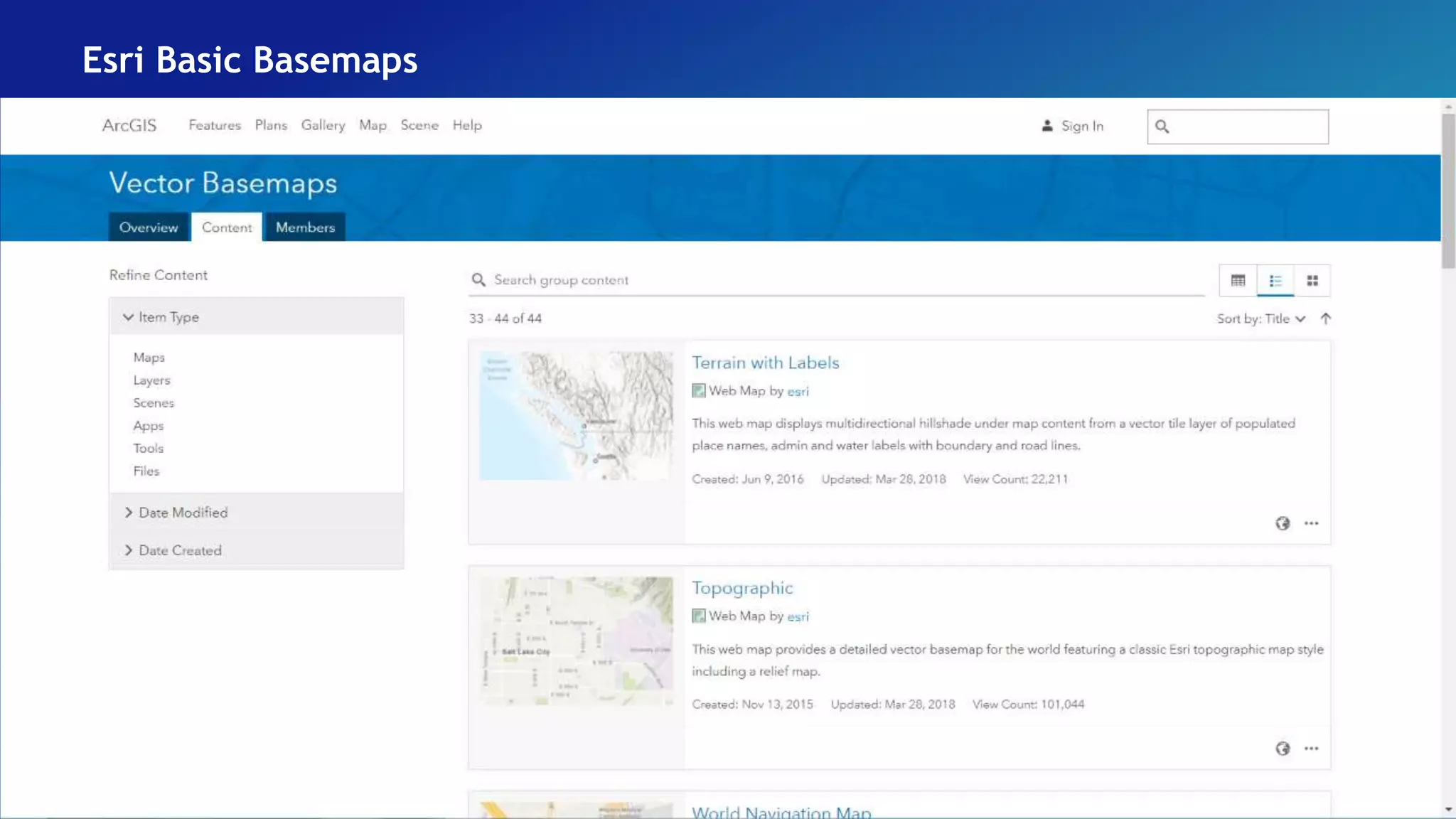
Task: Click 'View Count: 22,211' text
Action: tap(1015, 479)
